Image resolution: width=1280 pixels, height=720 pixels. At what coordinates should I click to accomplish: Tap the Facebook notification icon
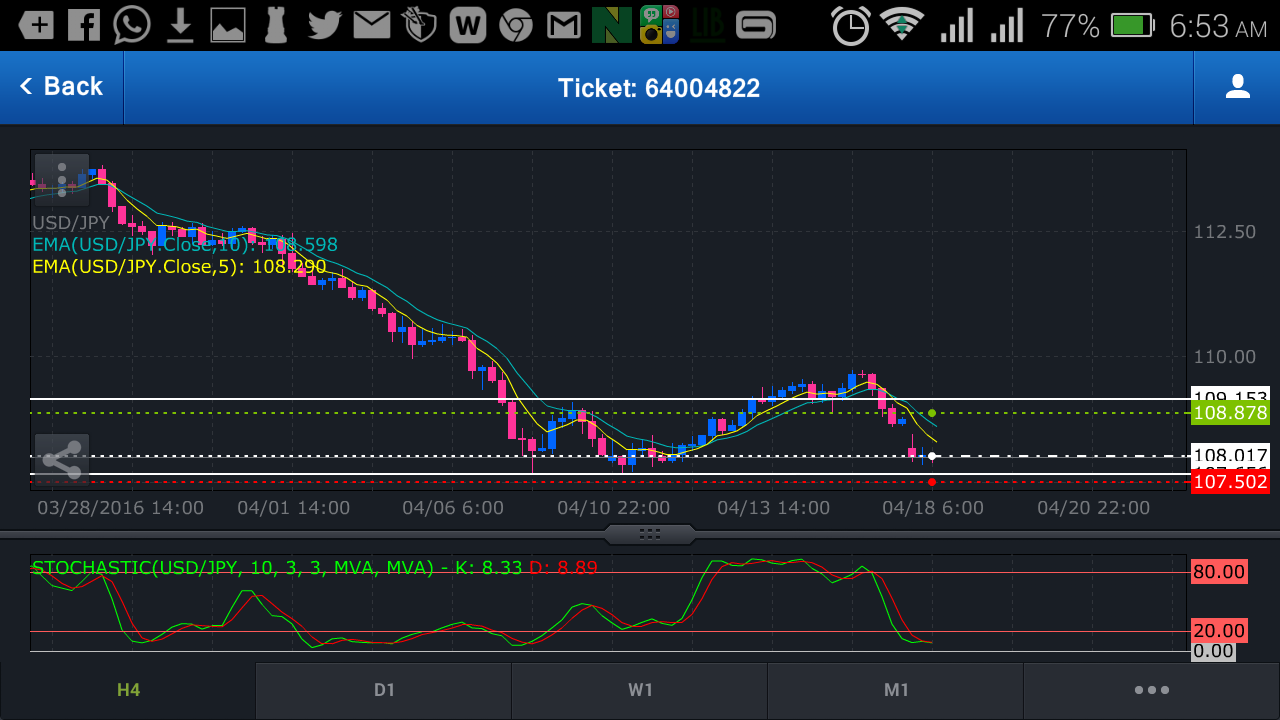point(84,25)
